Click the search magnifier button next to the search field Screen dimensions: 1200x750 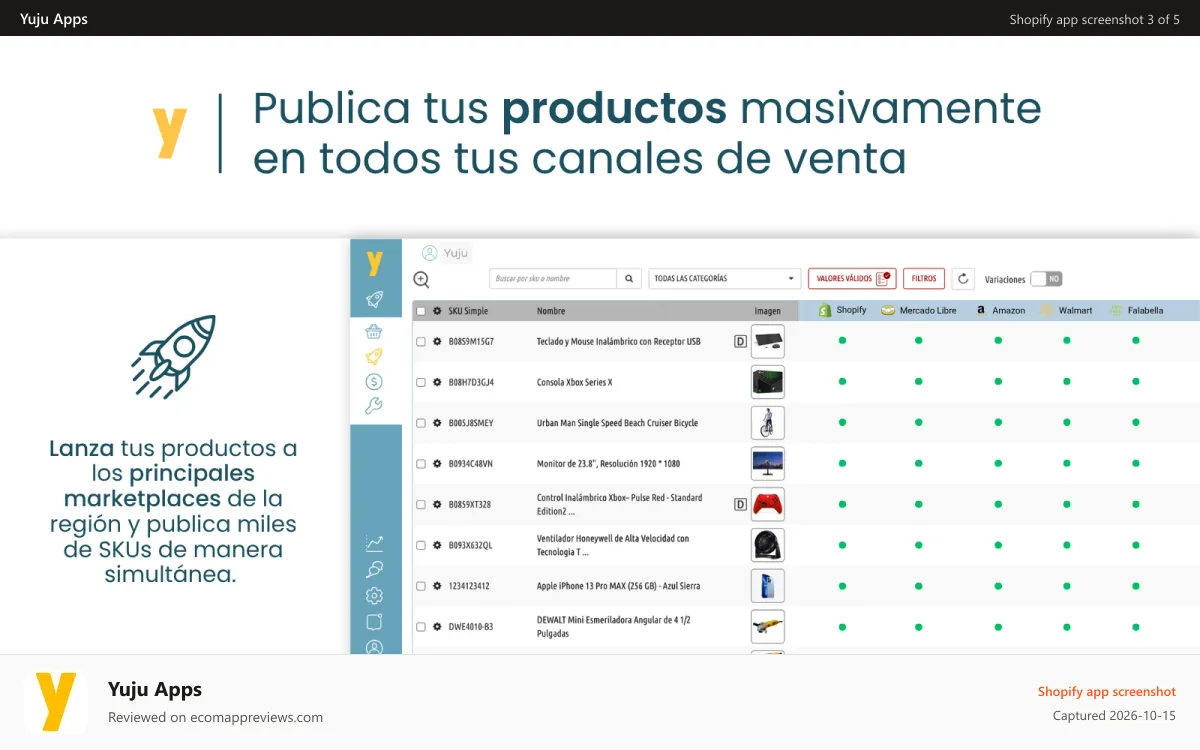point(630,279)
